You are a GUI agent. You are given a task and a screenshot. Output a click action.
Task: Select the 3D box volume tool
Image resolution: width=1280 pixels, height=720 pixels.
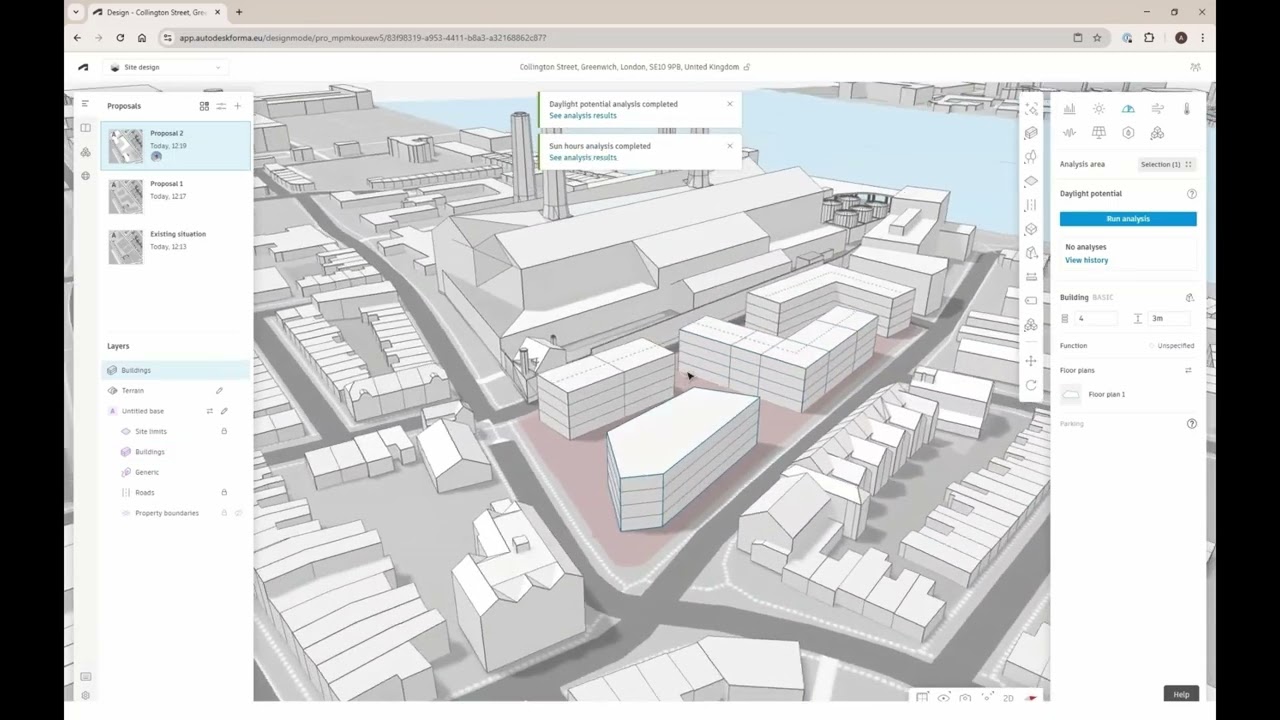1031,229
